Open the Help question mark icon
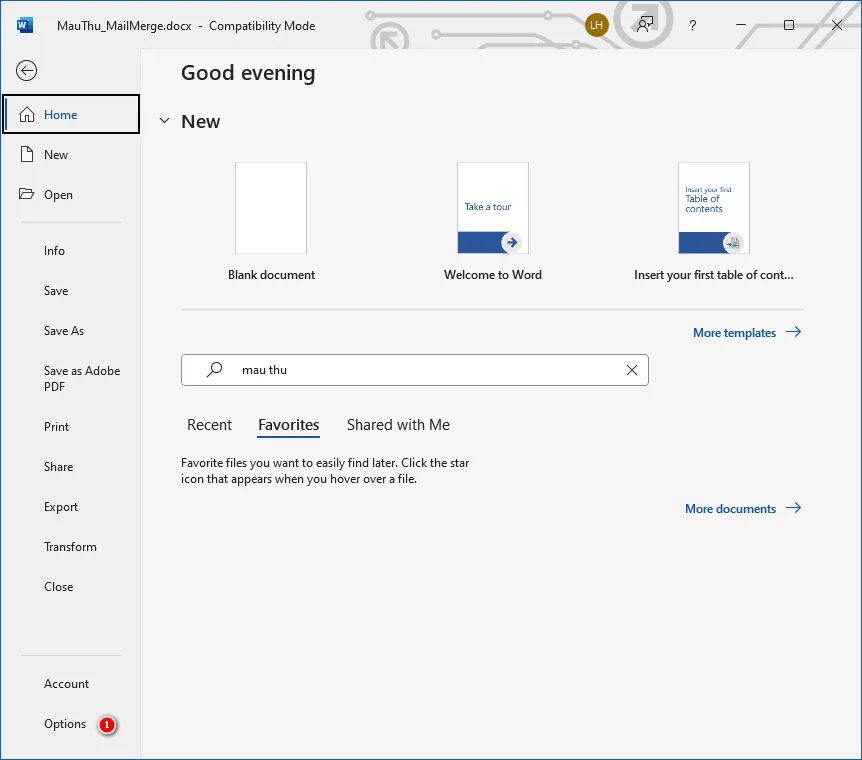Screen dimensions: 862x760 (x=692, y=26)
